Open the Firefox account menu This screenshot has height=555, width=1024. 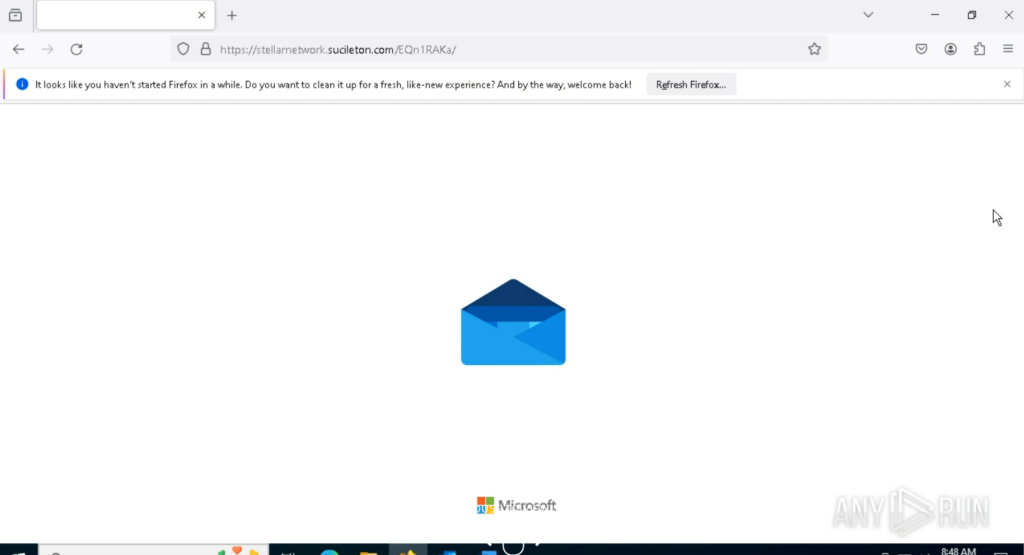951,49
